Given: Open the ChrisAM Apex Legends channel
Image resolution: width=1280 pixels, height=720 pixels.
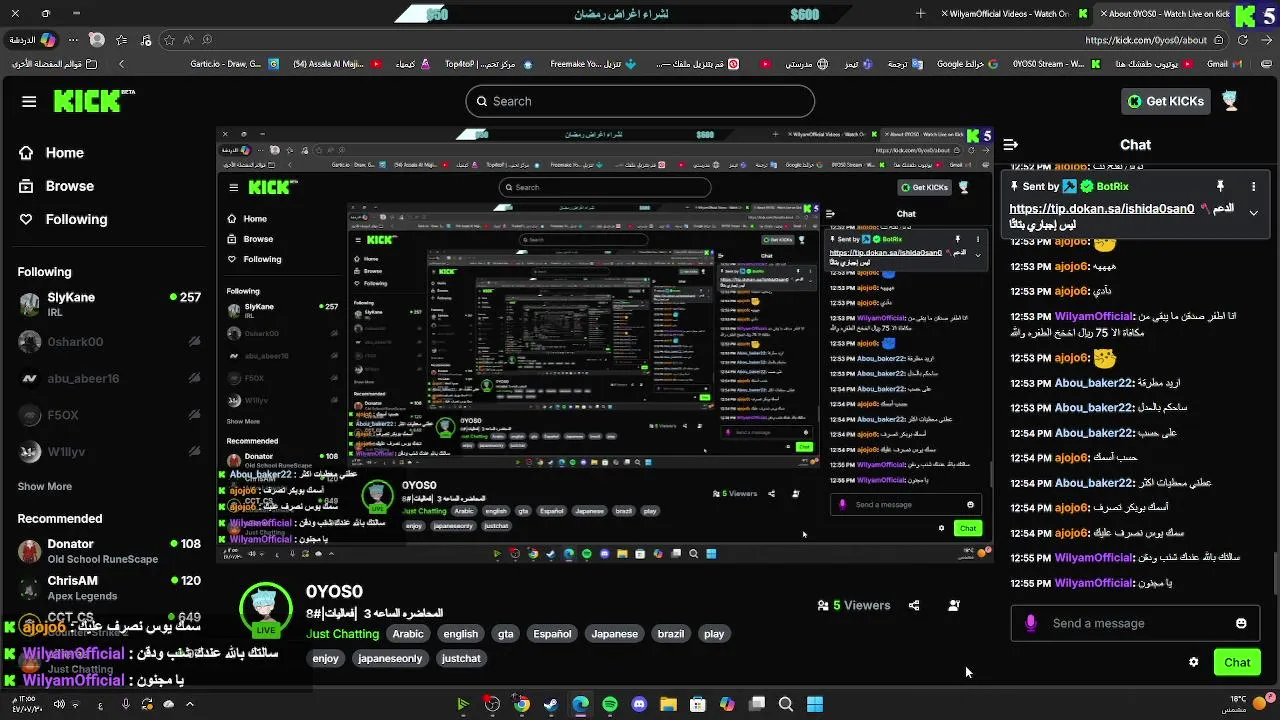Looking at the screenshot, I should pos(109,587).
